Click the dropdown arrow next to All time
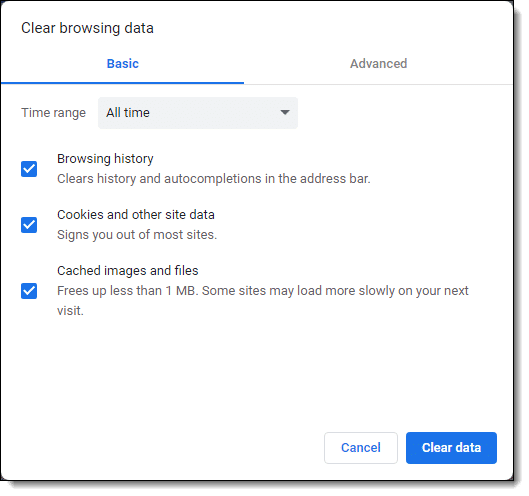This screenshot has width=529, height=496. click(285, 112)
